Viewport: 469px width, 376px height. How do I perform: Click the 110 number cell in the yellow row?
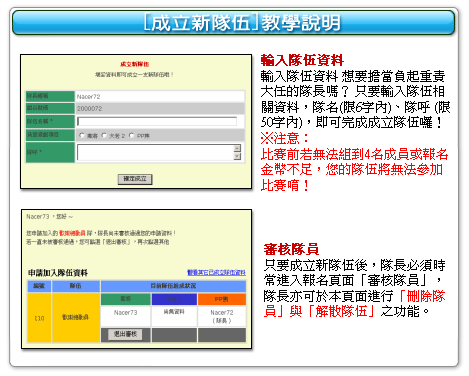[39, 318]
